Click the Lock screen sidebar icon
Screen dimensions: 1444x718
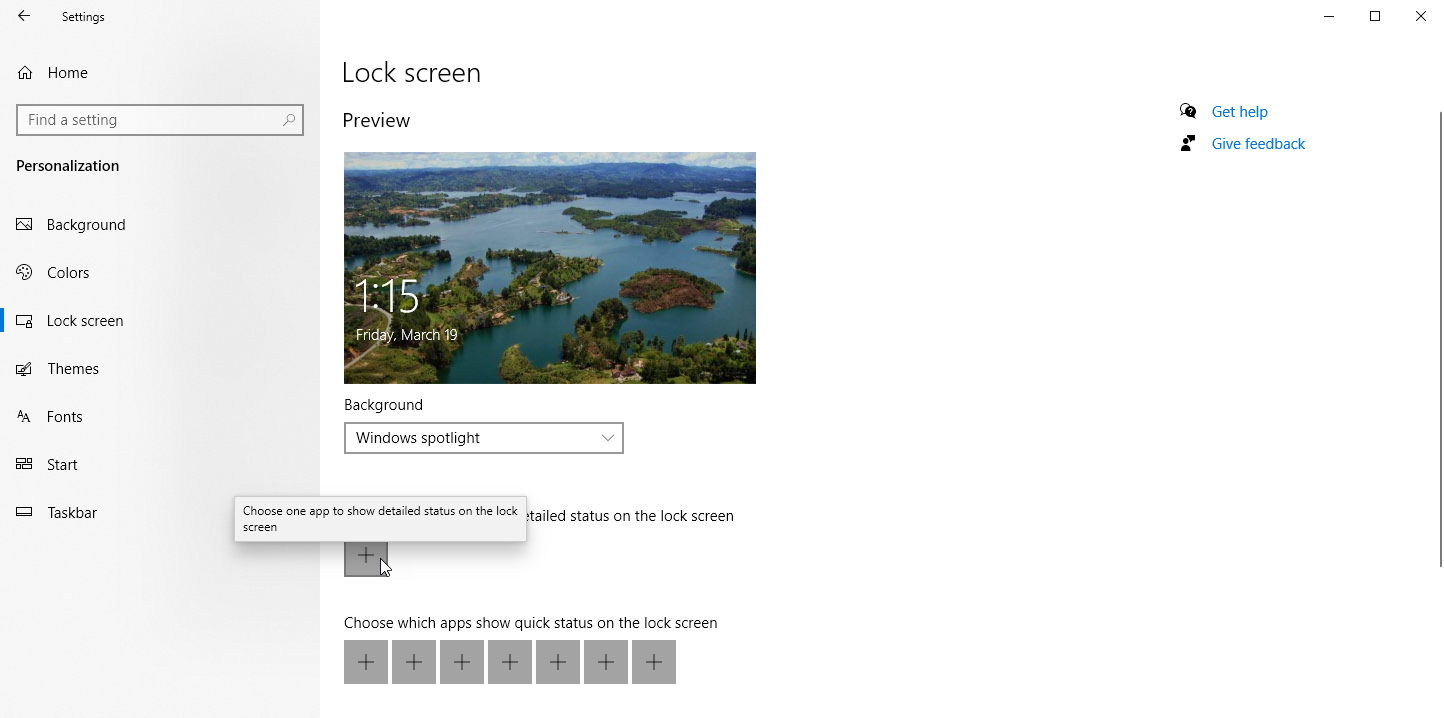(25, 321)
